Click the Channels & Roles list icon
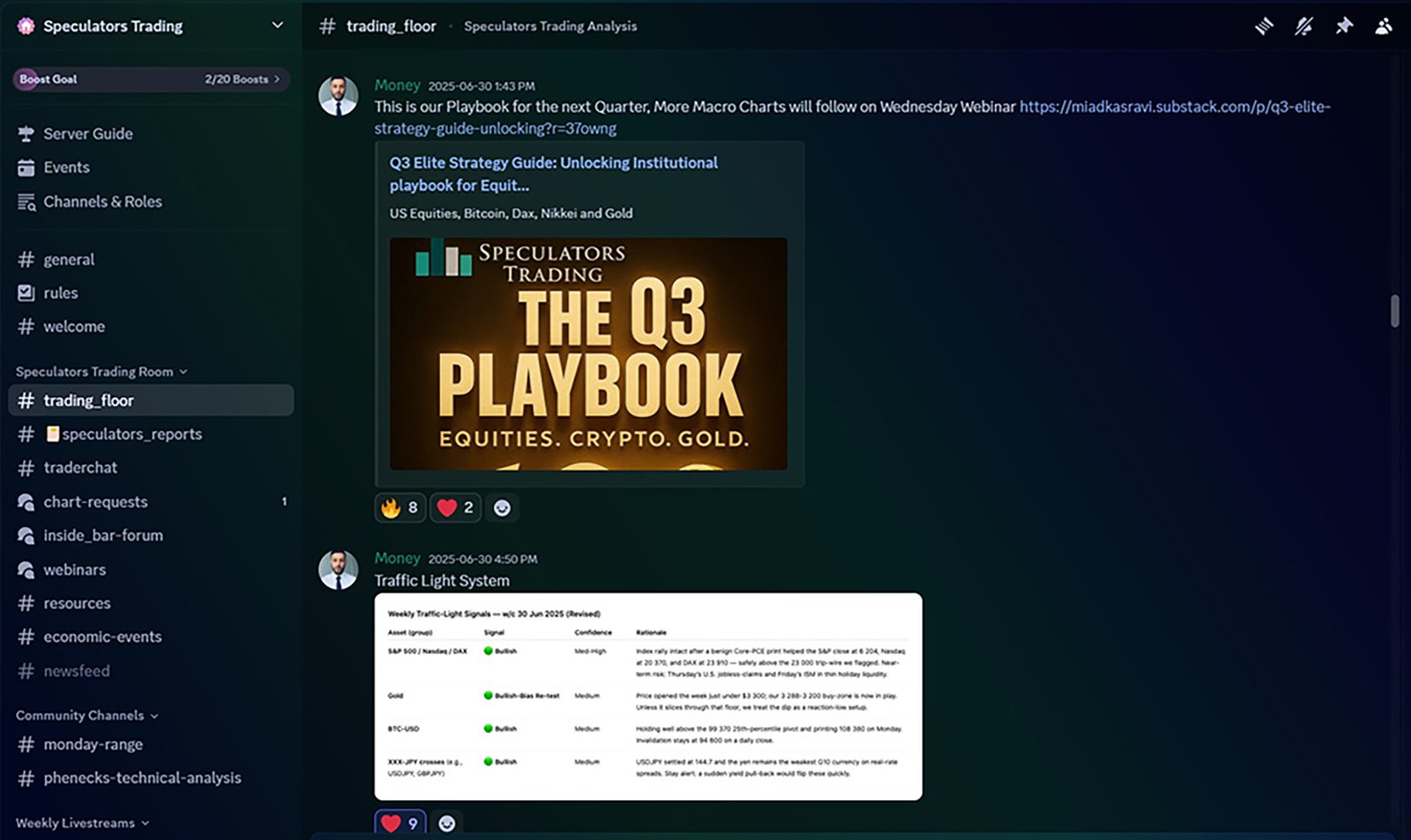Screen dimensions: 1411x840 [26, 202]
